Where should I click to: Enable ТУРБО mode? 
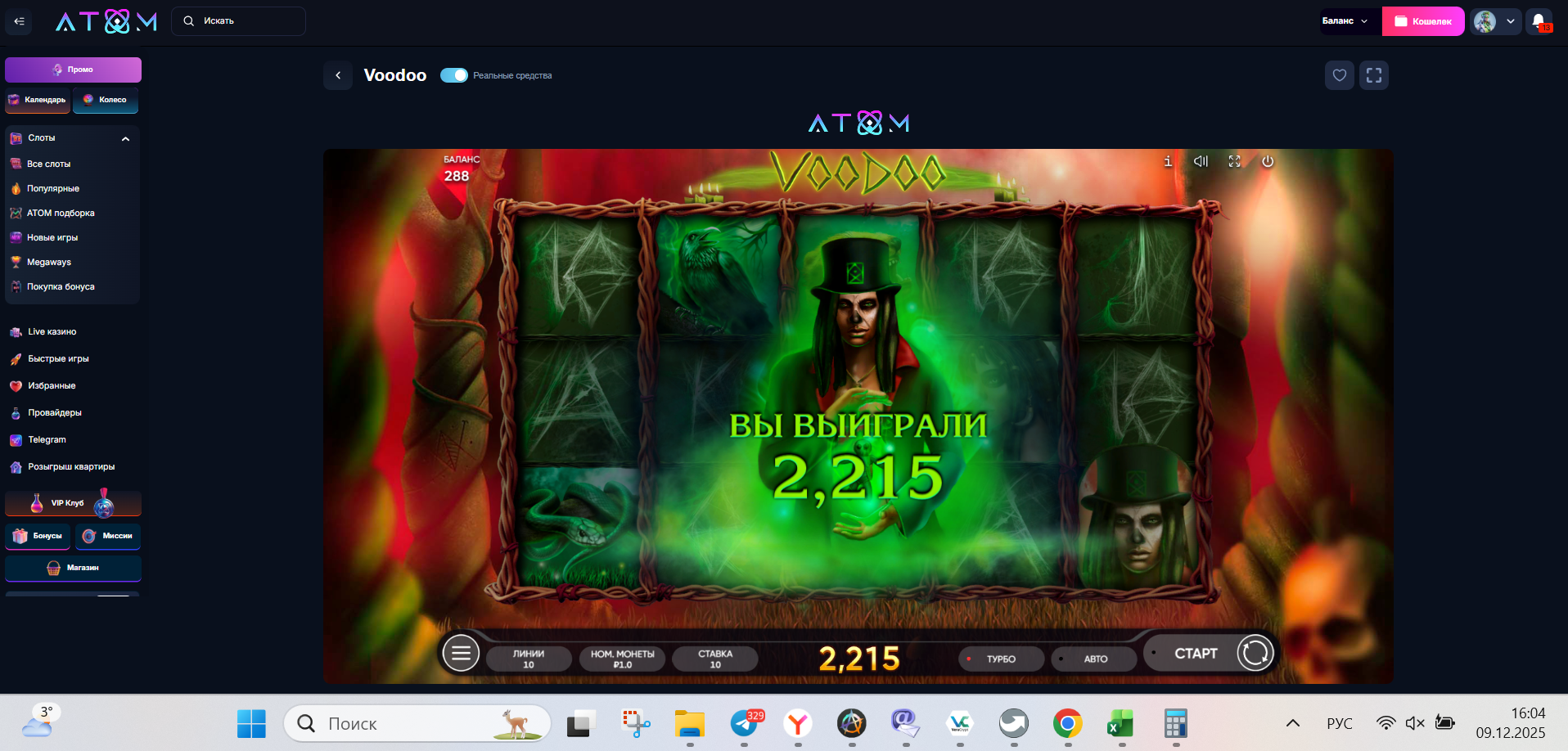[x=1001, y=659]
